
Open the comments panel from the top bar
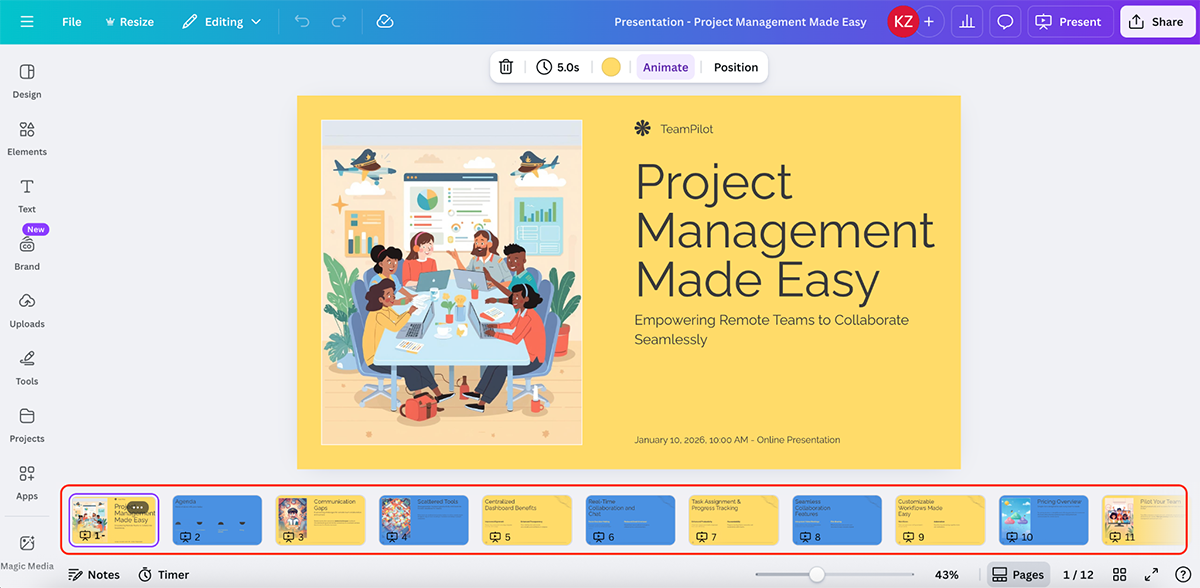(x=1004, y=21)
